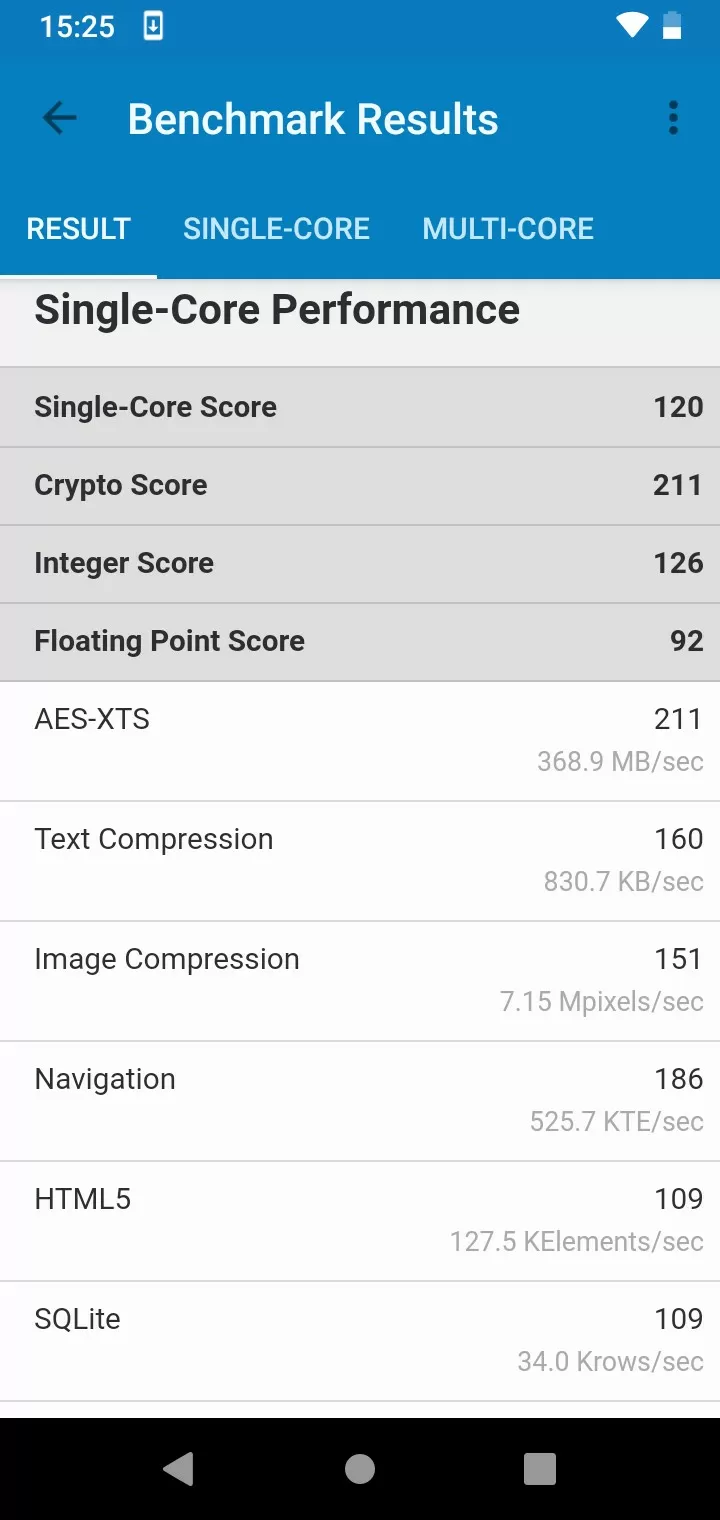
Task: Tap the battery status icon
Action: (x=673, y=26)
